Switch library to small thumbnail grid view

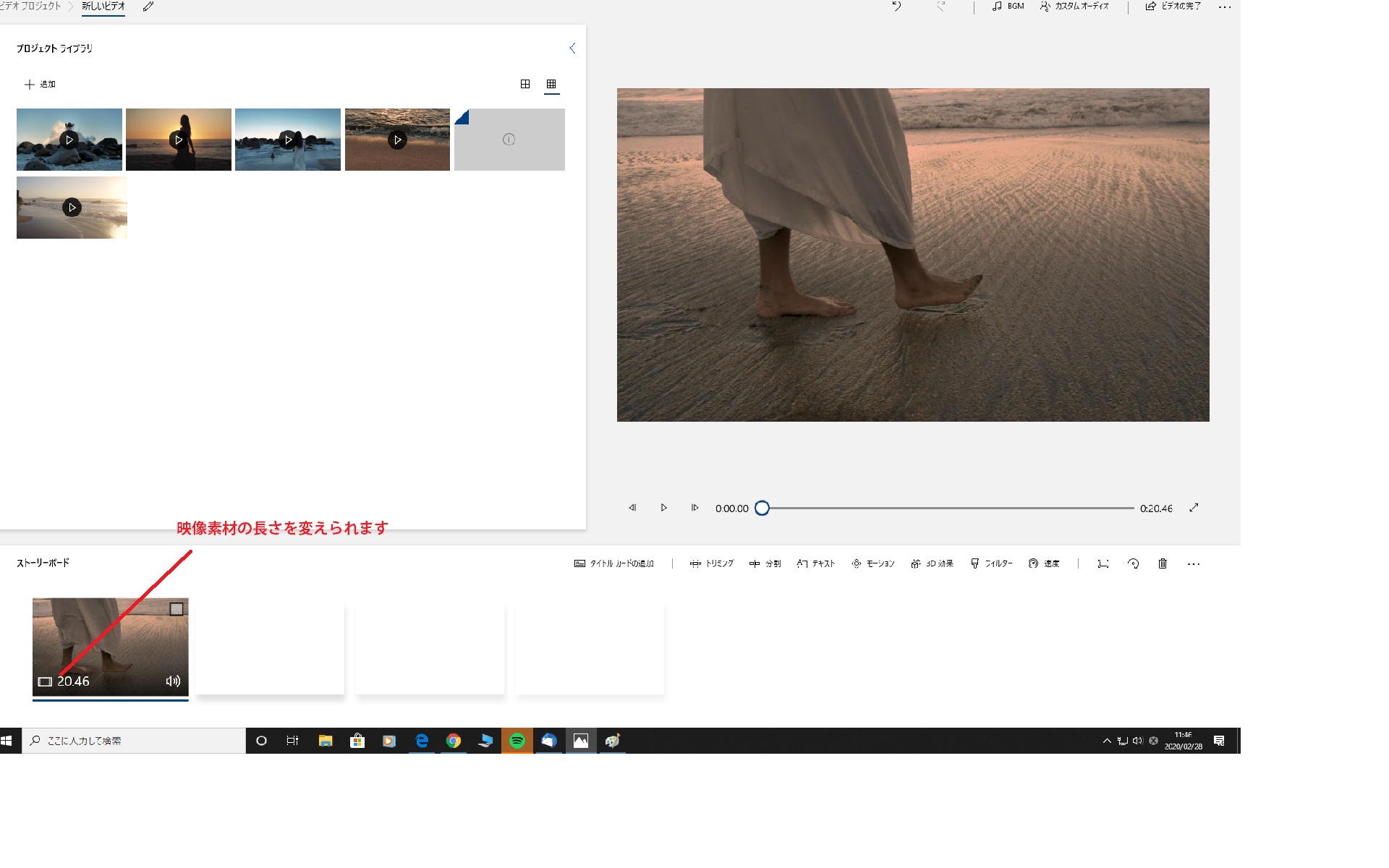(x=551, y=84)
